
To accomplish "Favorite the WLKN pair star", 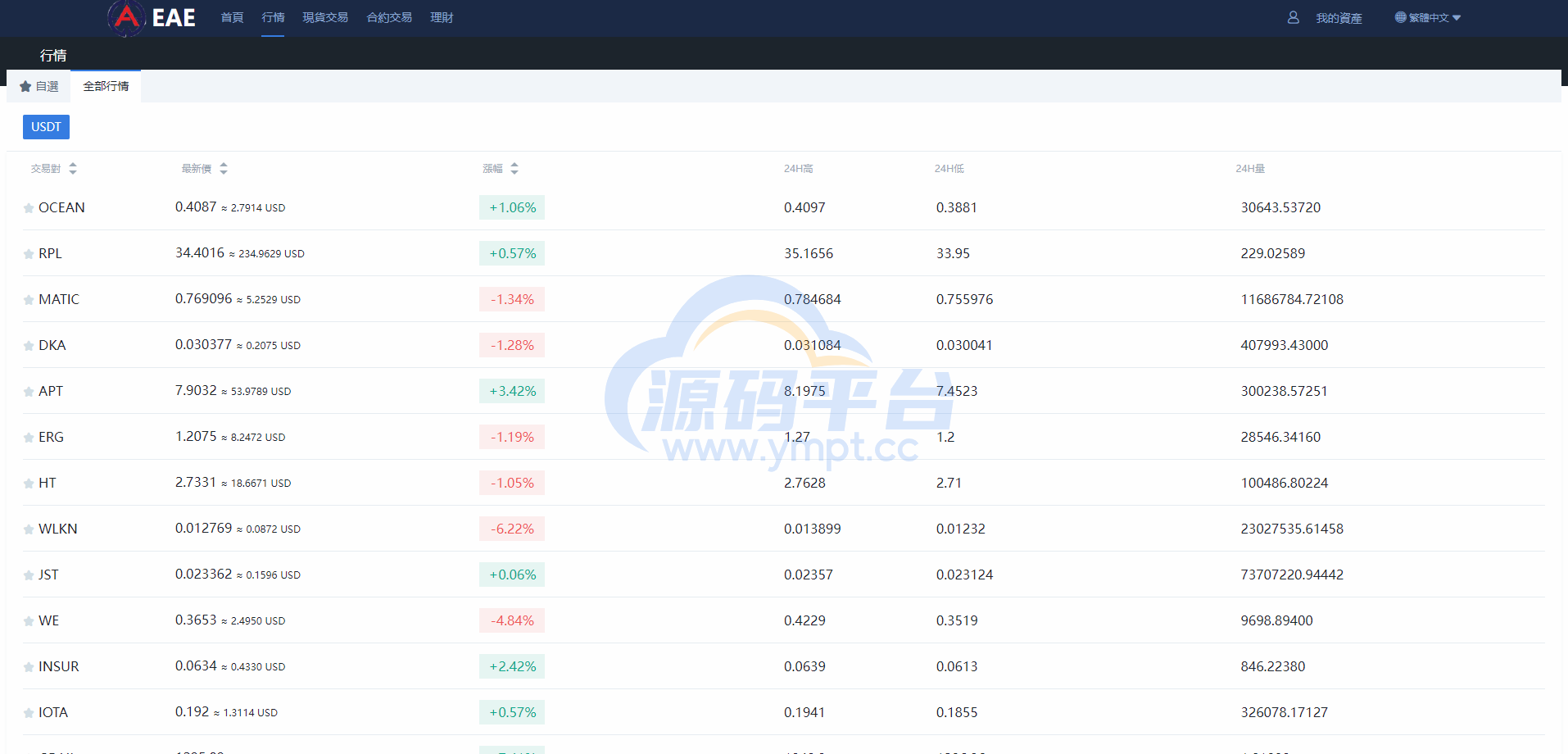I will click(x=29, y=529).
